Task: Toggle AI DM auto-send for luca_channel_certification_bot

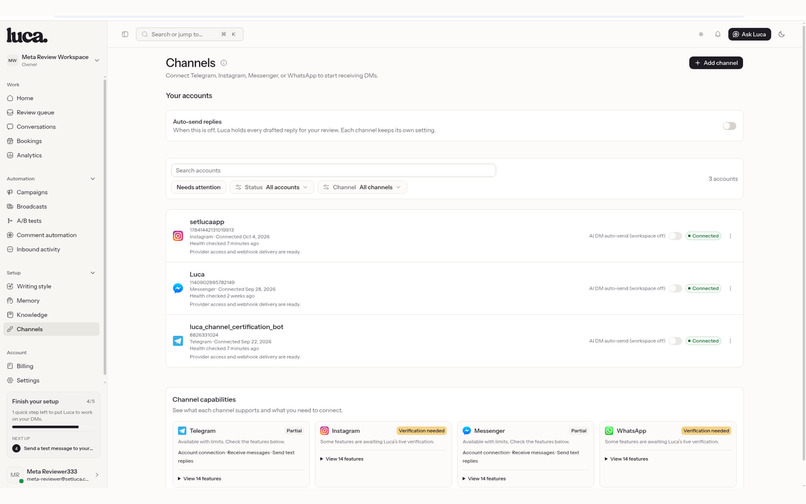Action: coord(675,341)
